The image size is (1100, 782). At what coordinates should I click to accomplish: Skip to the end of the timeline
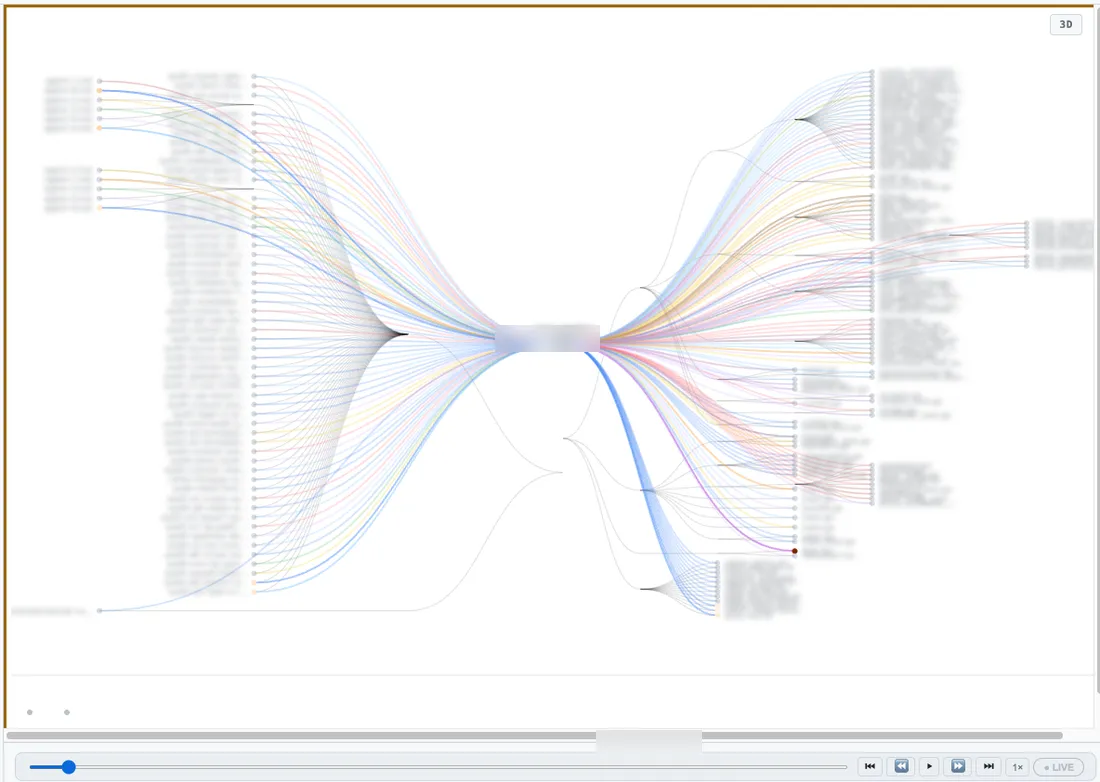(x=988, y=767)
